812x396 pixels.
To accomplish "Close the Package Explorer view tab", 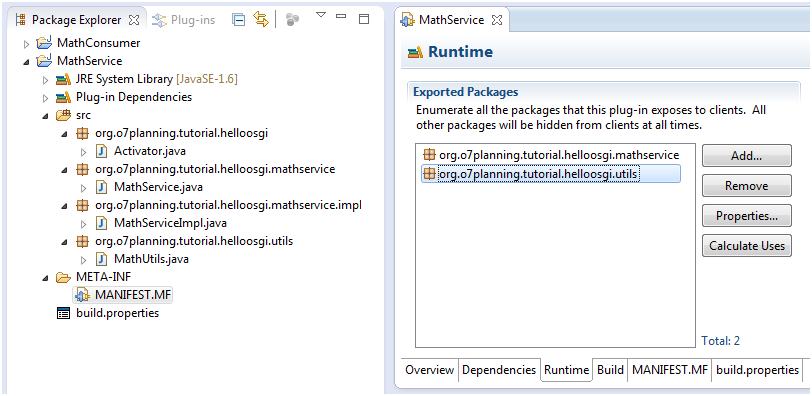I will pos(134,20).
